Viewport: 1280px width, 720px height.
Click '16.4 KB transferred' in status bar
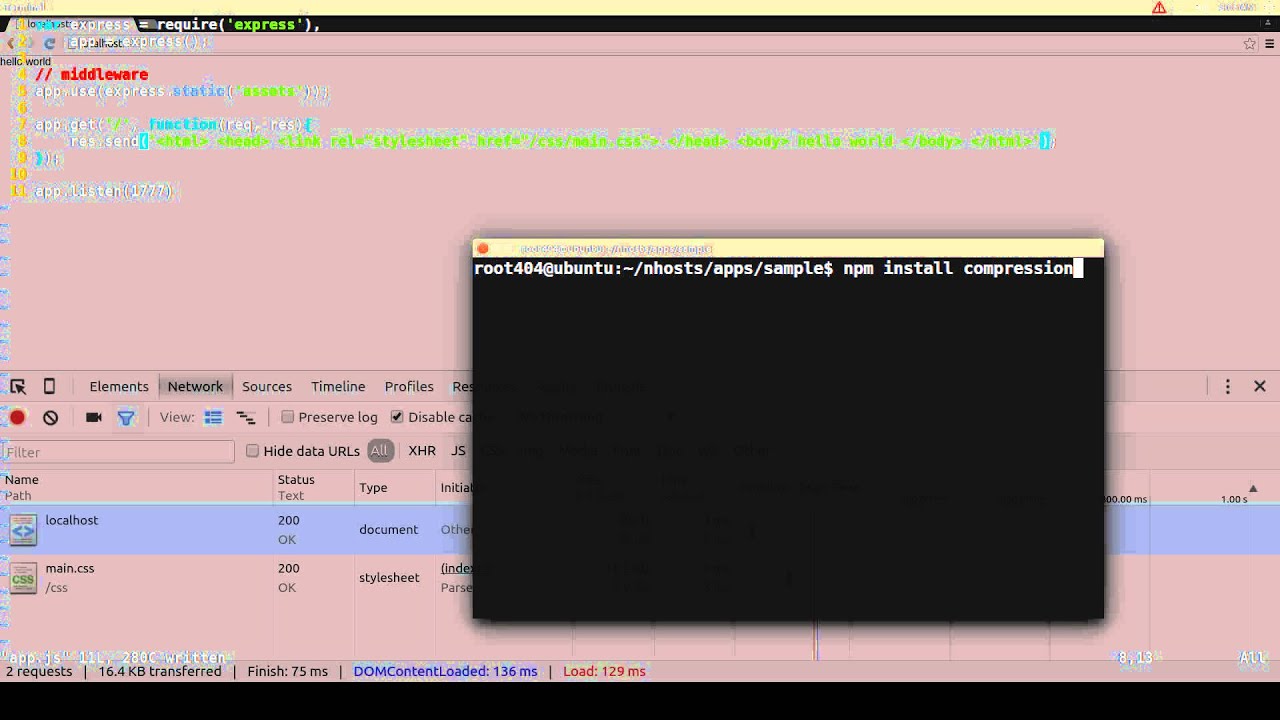coord(160,671)
